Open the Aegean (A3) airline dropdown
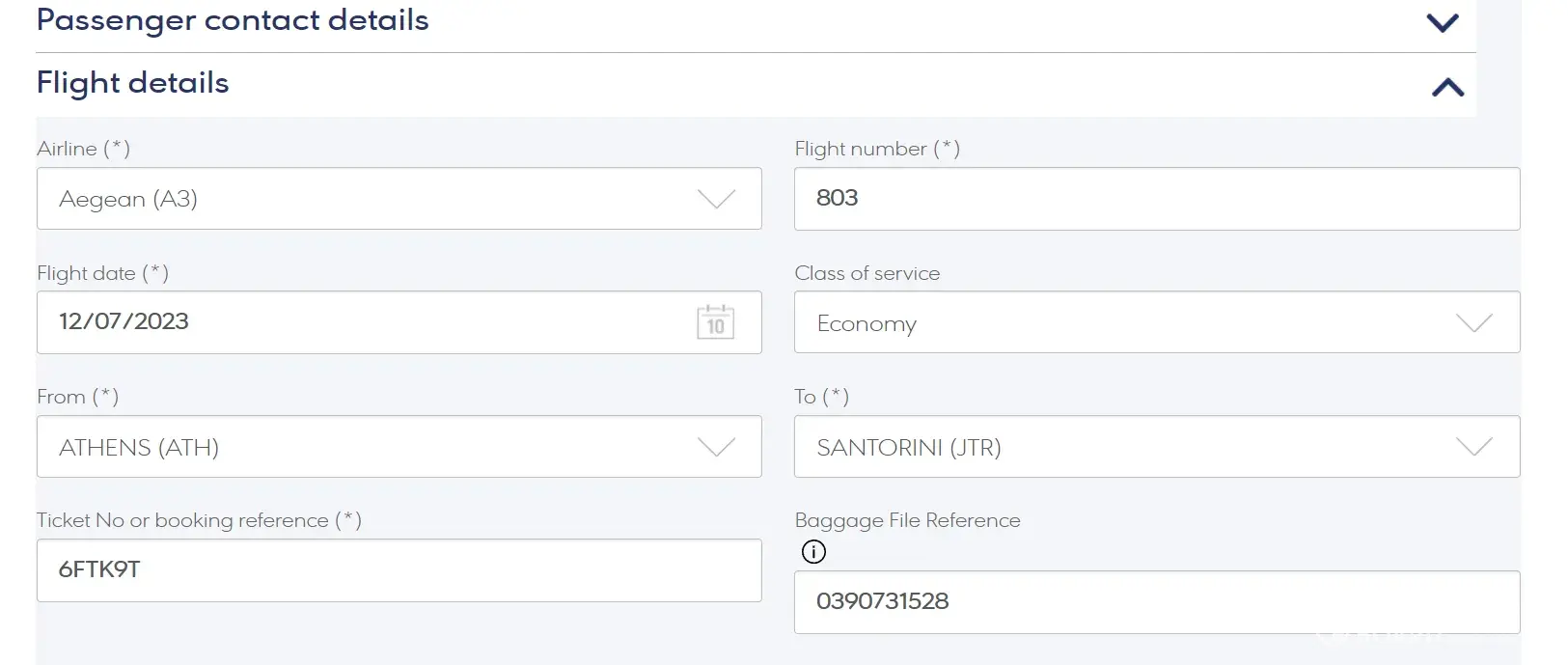The image size is (1568, 665). point(367,199)
